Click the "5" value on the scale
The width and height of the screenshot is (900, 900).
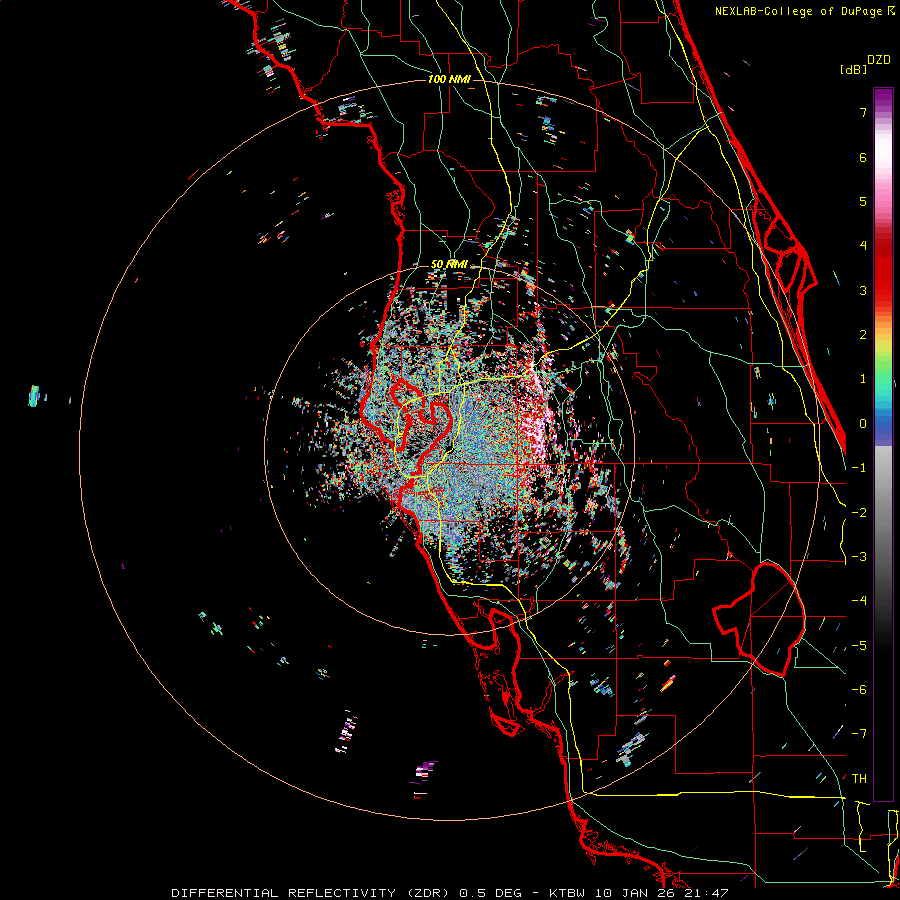tap(863, 201)
